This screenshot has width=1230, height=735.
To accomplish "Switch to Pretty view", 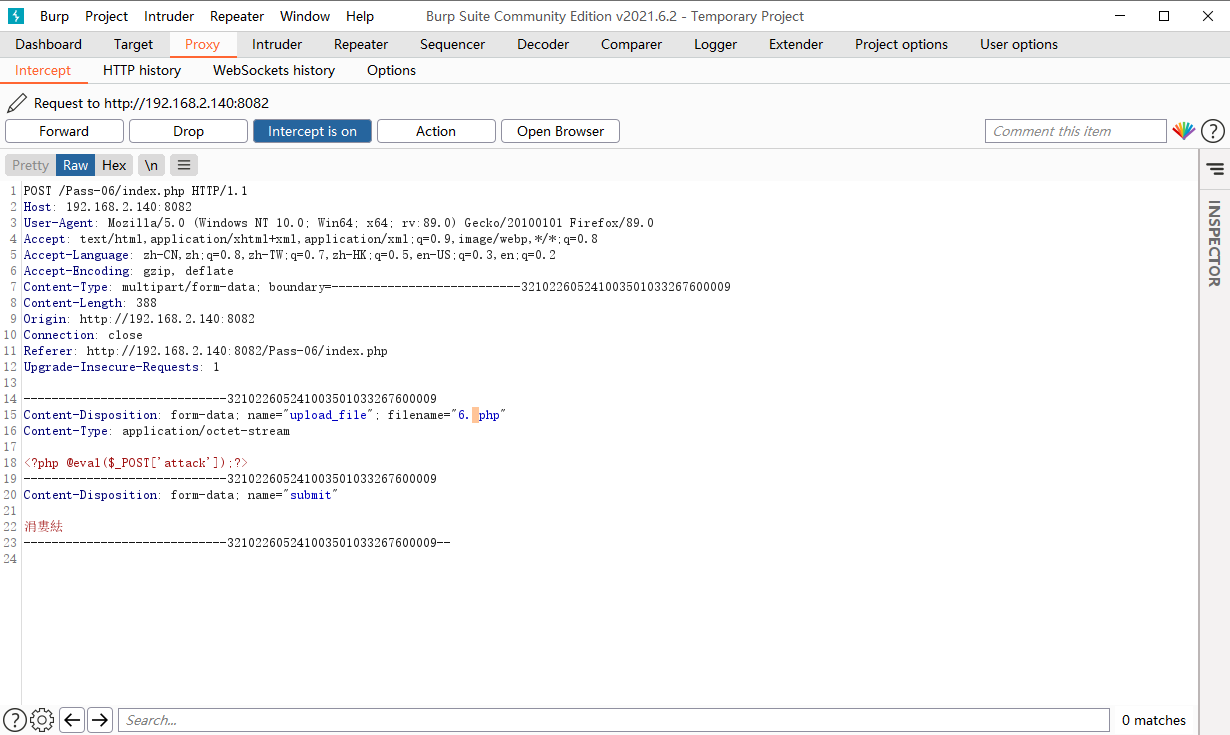I will pos(30,165).
